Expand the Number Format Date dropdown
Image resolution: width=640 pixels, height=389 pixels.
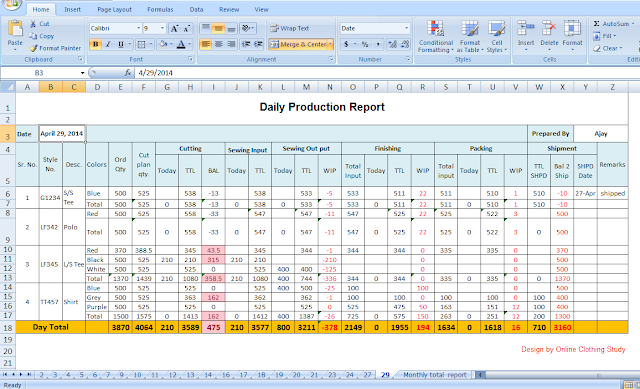coord(406,28)
